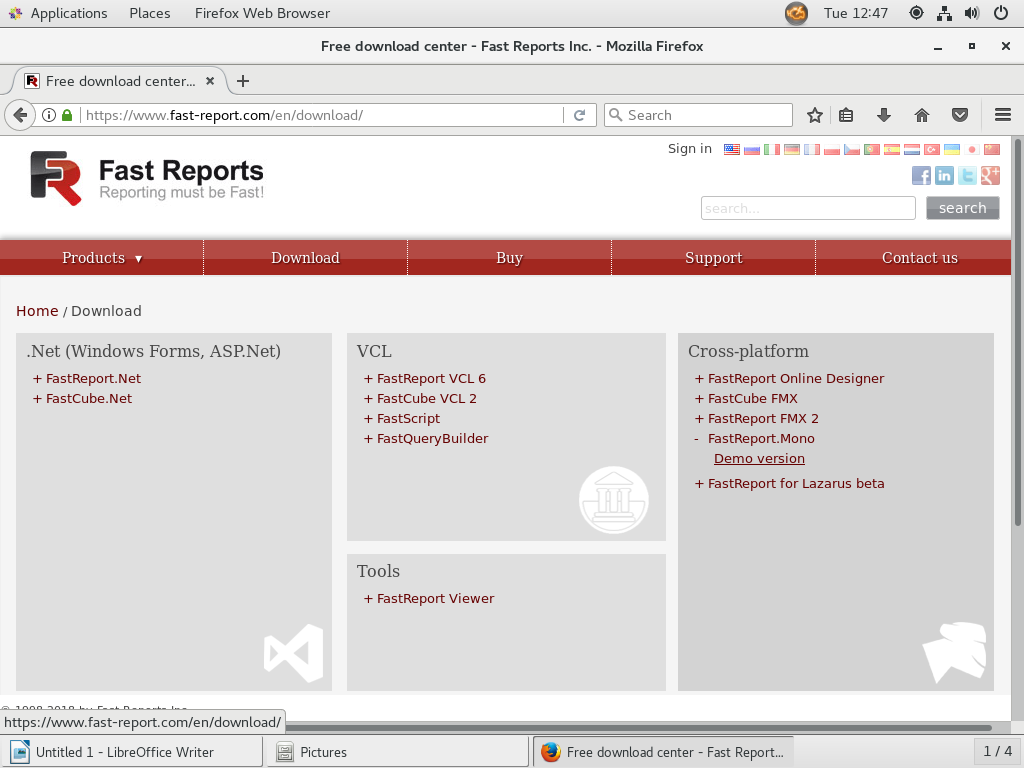This screenshot has width=1024, height=768.
Task: Open the Contact us navigation item
Action: [920, 258]
